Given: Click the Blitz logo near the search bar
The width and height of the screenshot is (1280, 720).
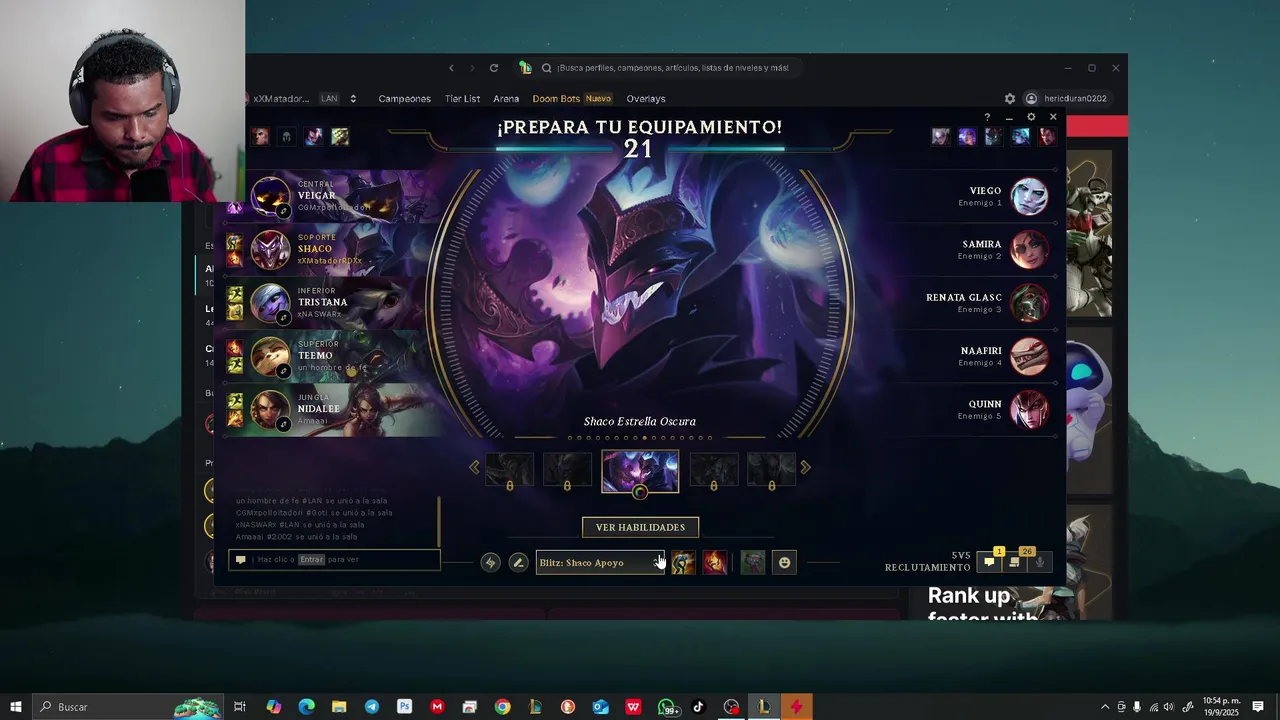Looking at the screenshot, I should click(x=525, y=68).
